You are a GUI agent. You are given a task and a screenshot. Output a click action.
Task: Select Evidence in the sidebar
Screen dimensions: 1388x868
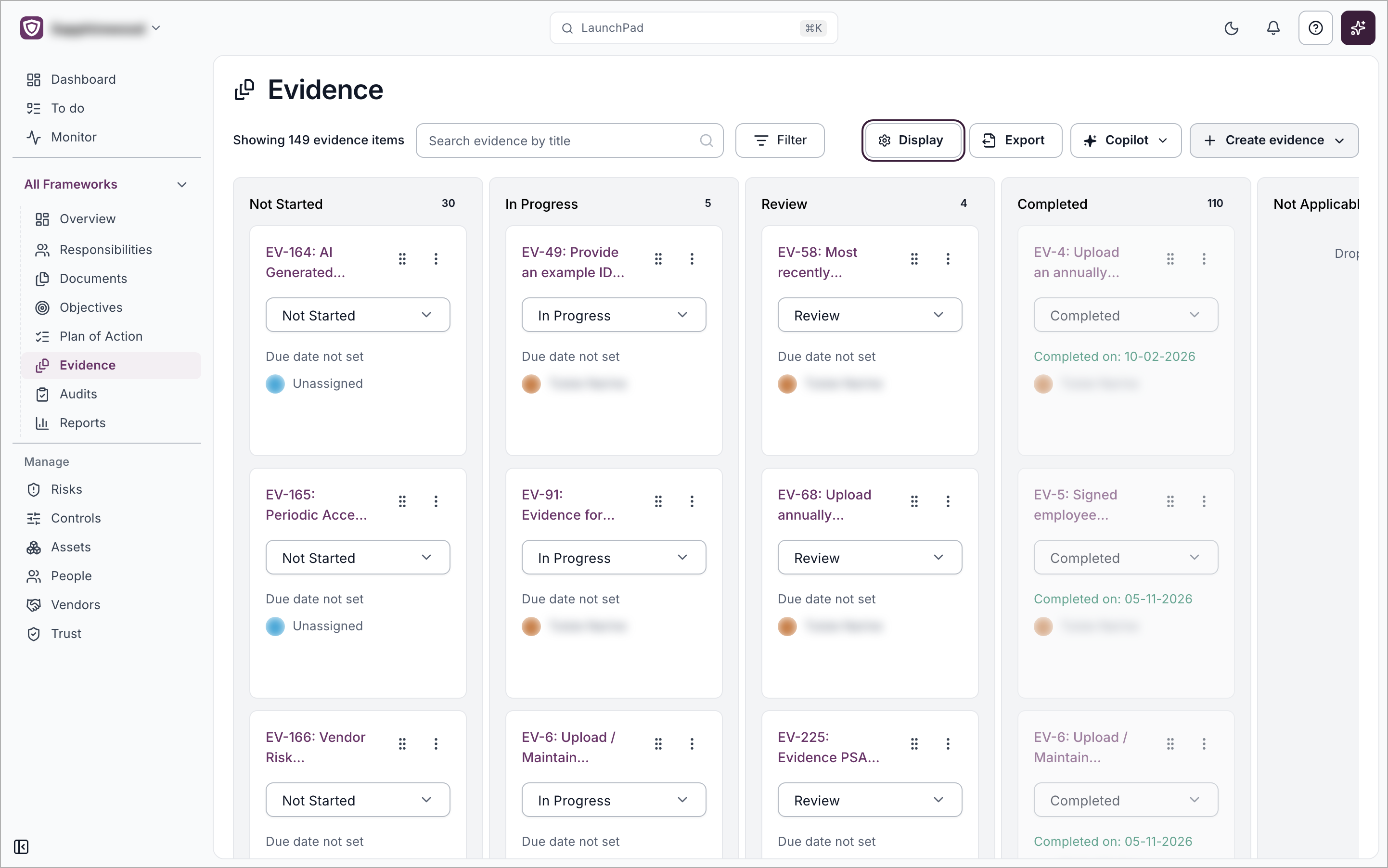click(111, 365)
